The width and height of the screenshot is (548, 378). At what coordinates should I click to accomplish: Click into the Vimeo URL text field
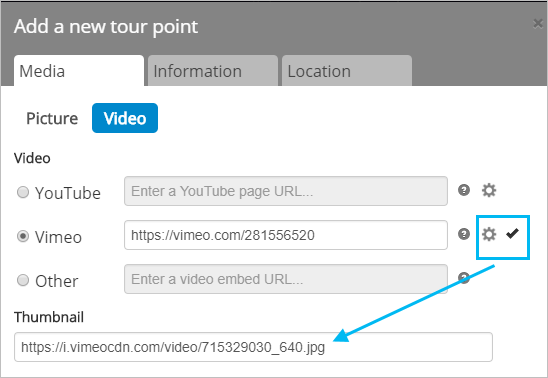(x=286, y=235)
